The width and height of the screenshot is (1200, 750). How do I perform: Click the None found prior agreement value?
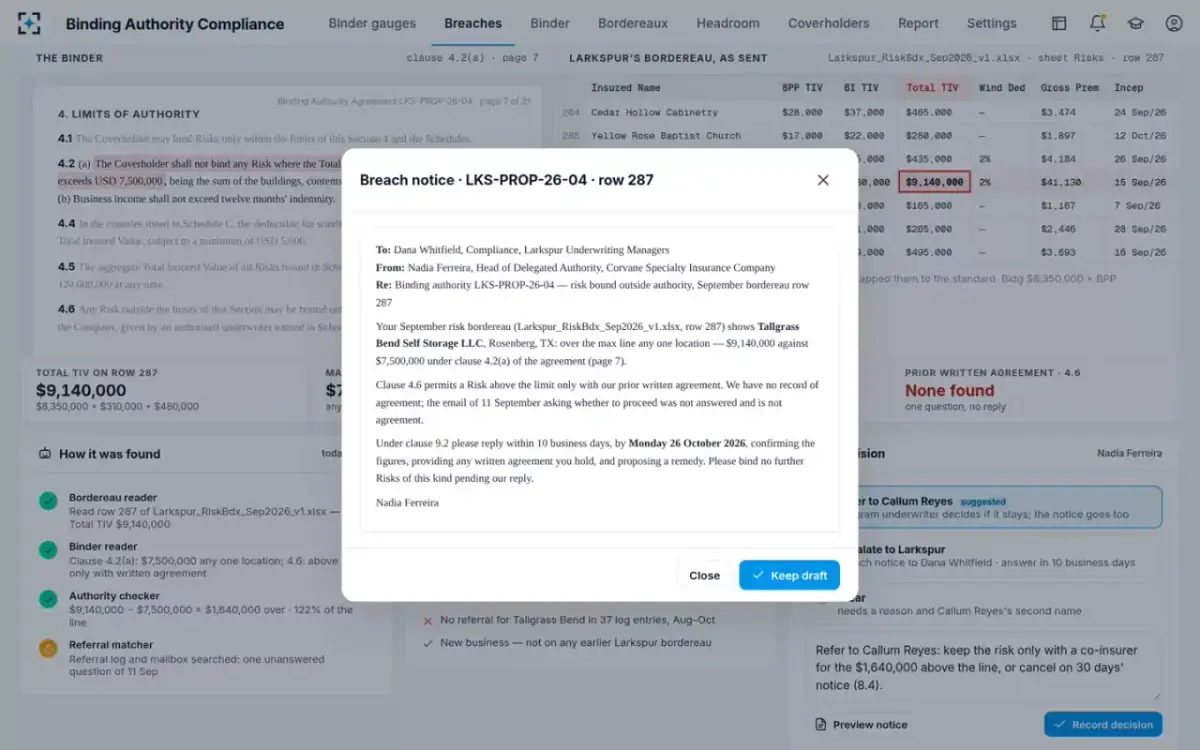950,390
